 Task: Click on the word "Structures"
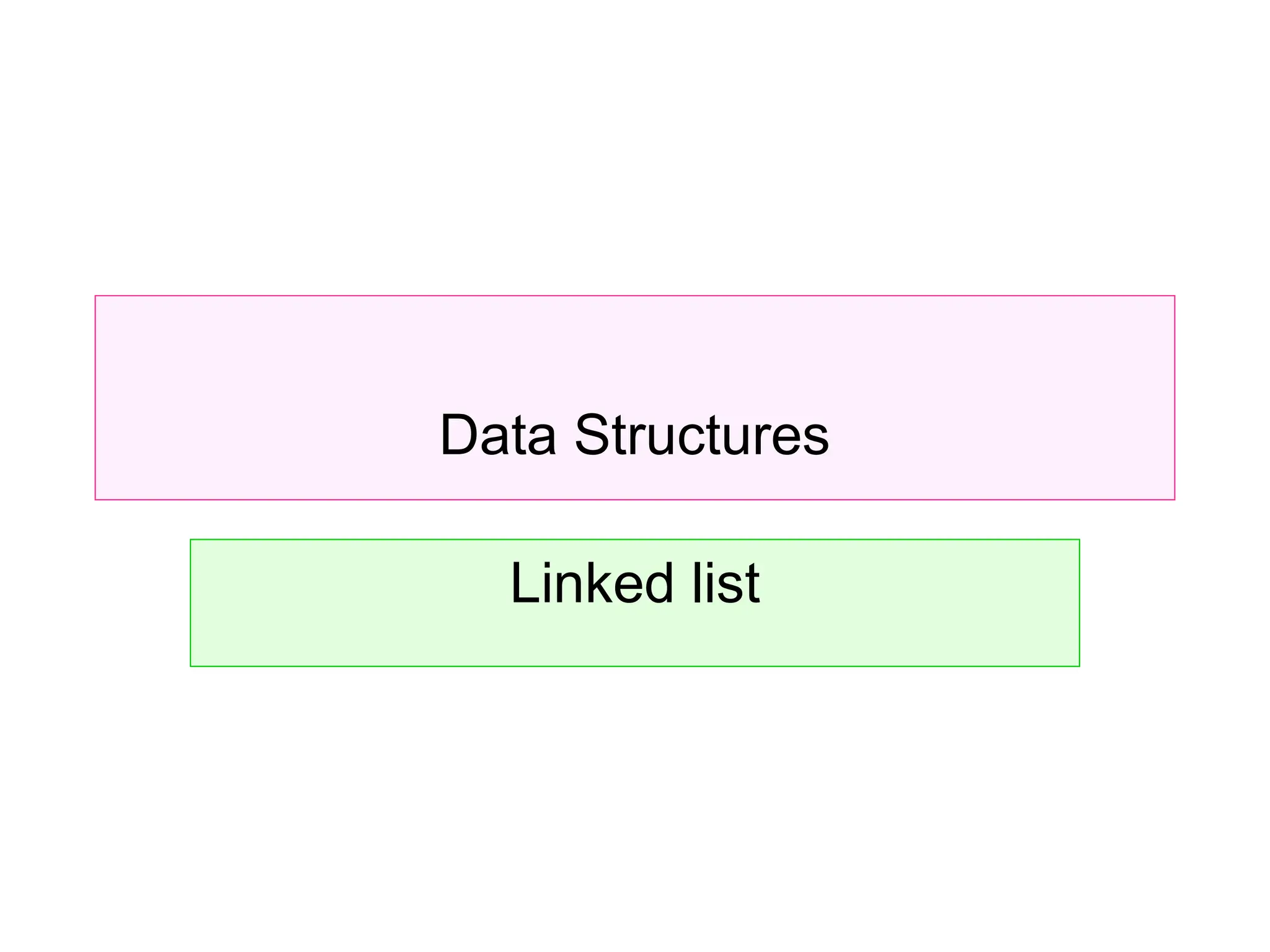click(x=702, y=434)
